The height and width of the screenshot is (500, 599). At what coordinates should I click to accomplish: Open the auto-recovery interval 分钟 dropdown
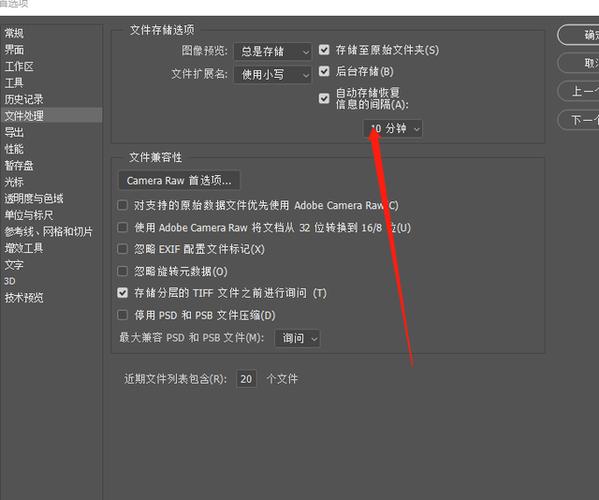coord(393,128)
